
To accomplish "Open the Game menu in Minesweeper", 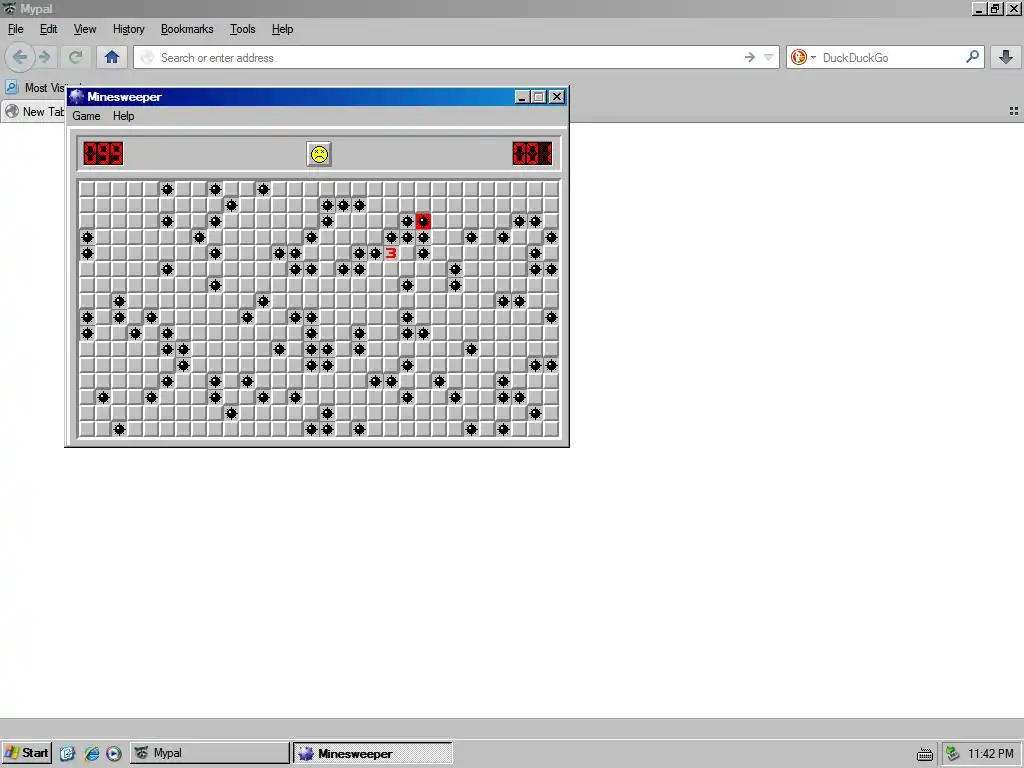I will (x=86, y=116).
